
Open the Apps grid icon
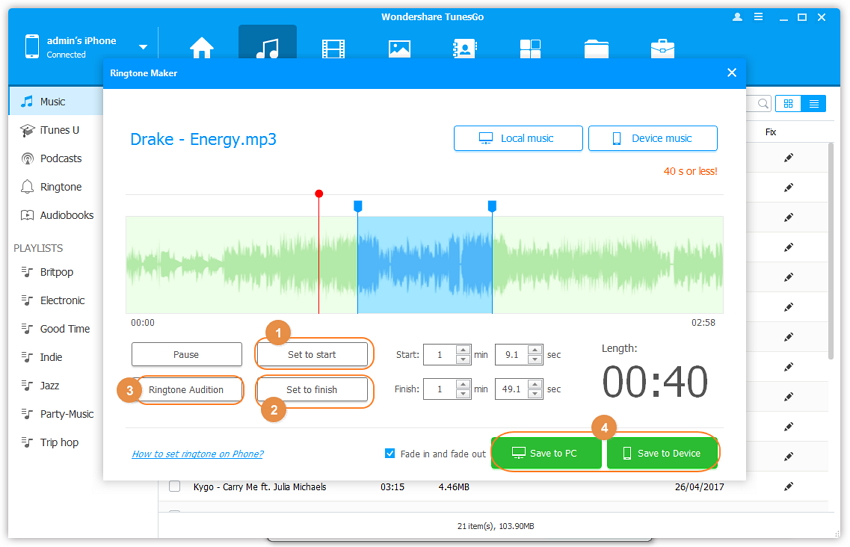coord(530,48)
